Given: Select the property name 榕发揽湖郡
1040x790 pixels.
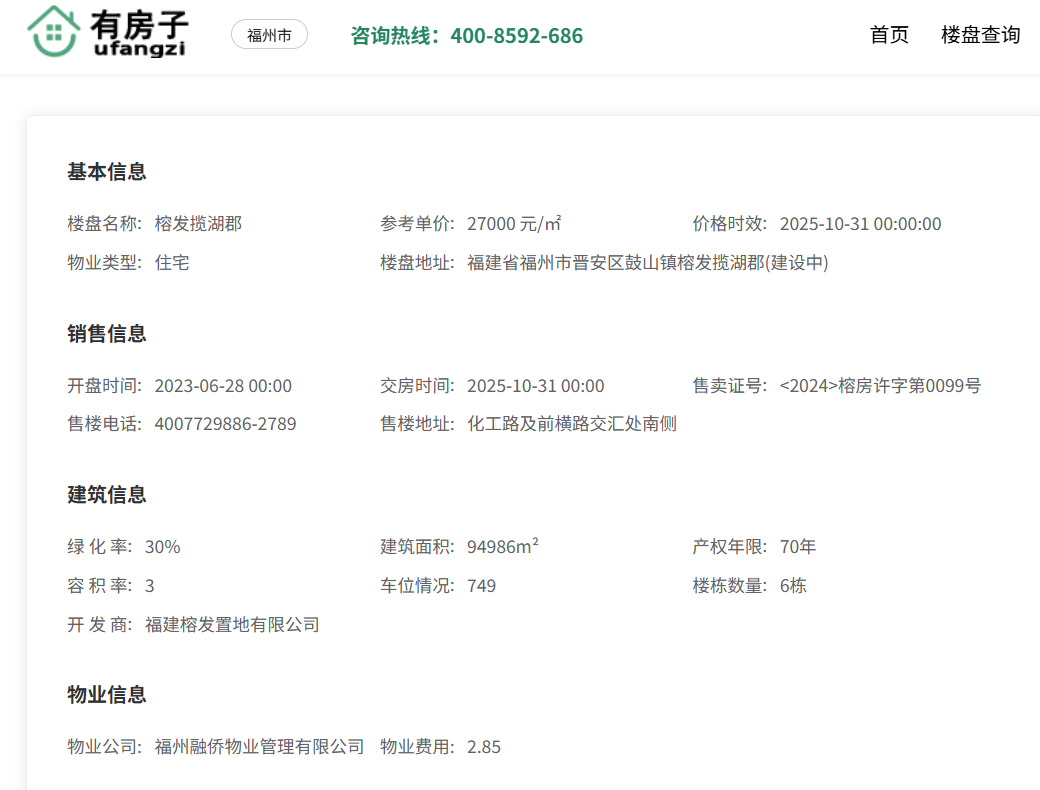Looking at the screenshot, I should click(198, 224).
